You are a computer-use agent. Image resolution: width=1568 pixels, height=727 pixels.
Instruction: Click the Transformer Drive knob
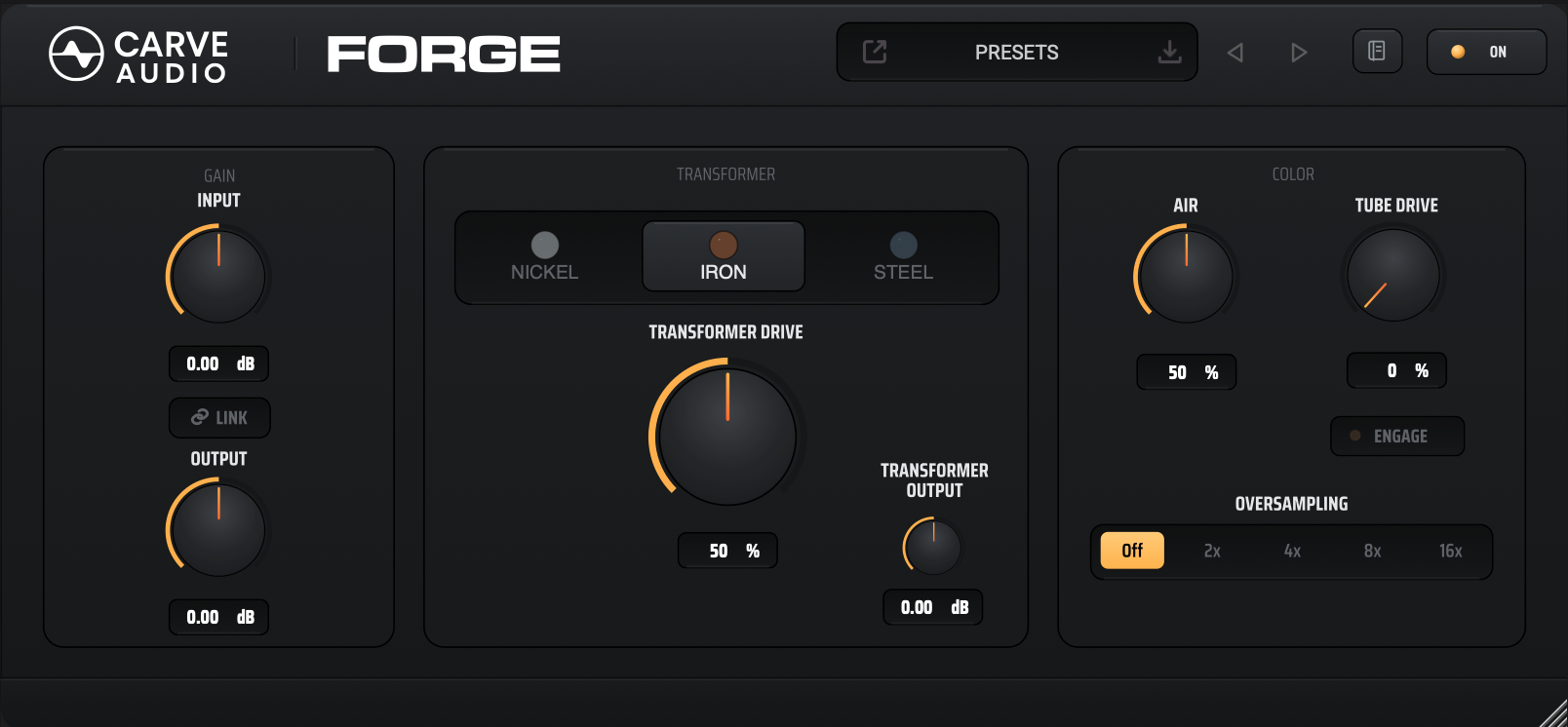tap(727, 436)
